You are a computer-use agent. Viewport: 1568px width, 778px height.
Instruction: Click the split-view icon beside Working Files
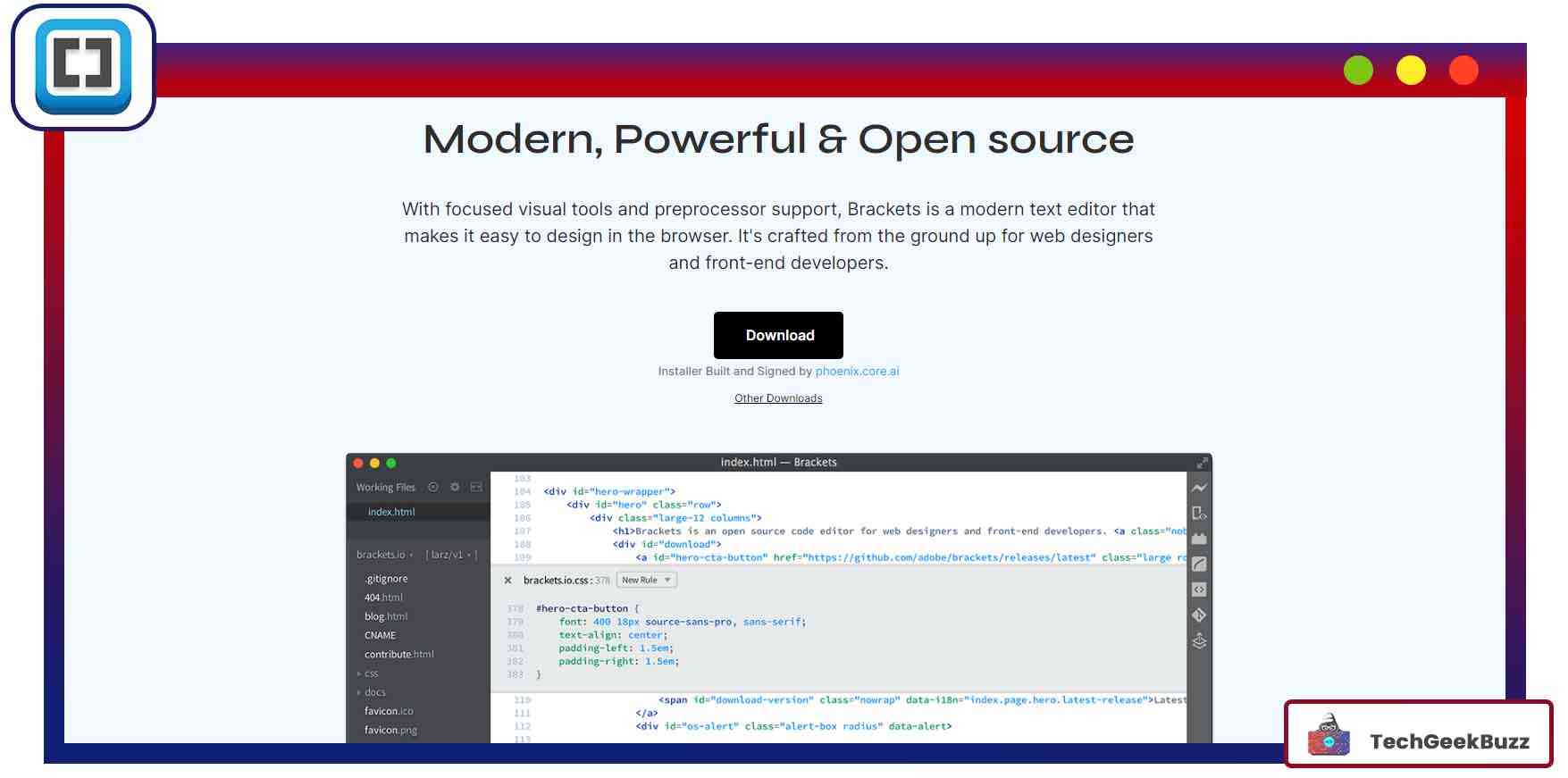point(476,487)
